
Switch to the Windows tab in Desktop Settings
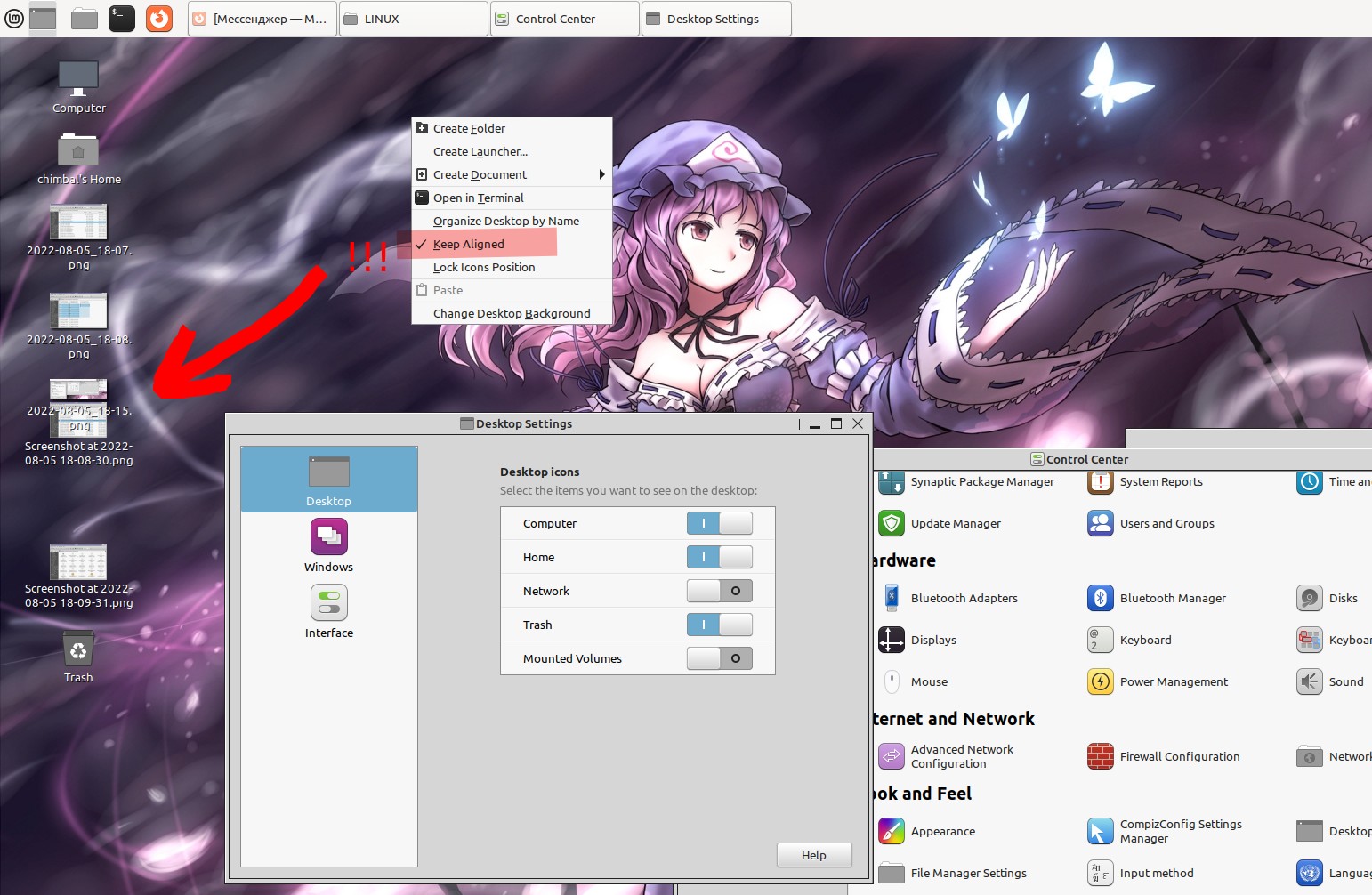tap(329, 545)
